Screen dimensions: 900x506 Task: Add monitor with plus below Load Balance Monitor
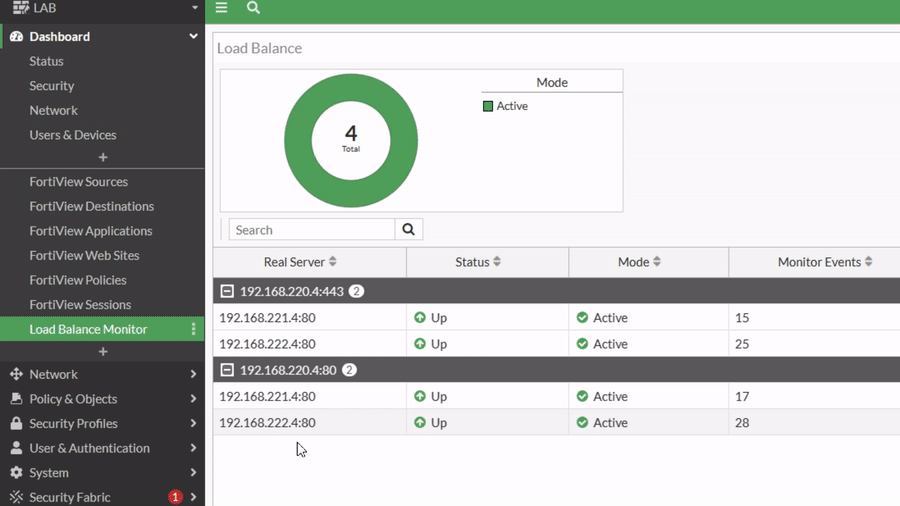103,351
